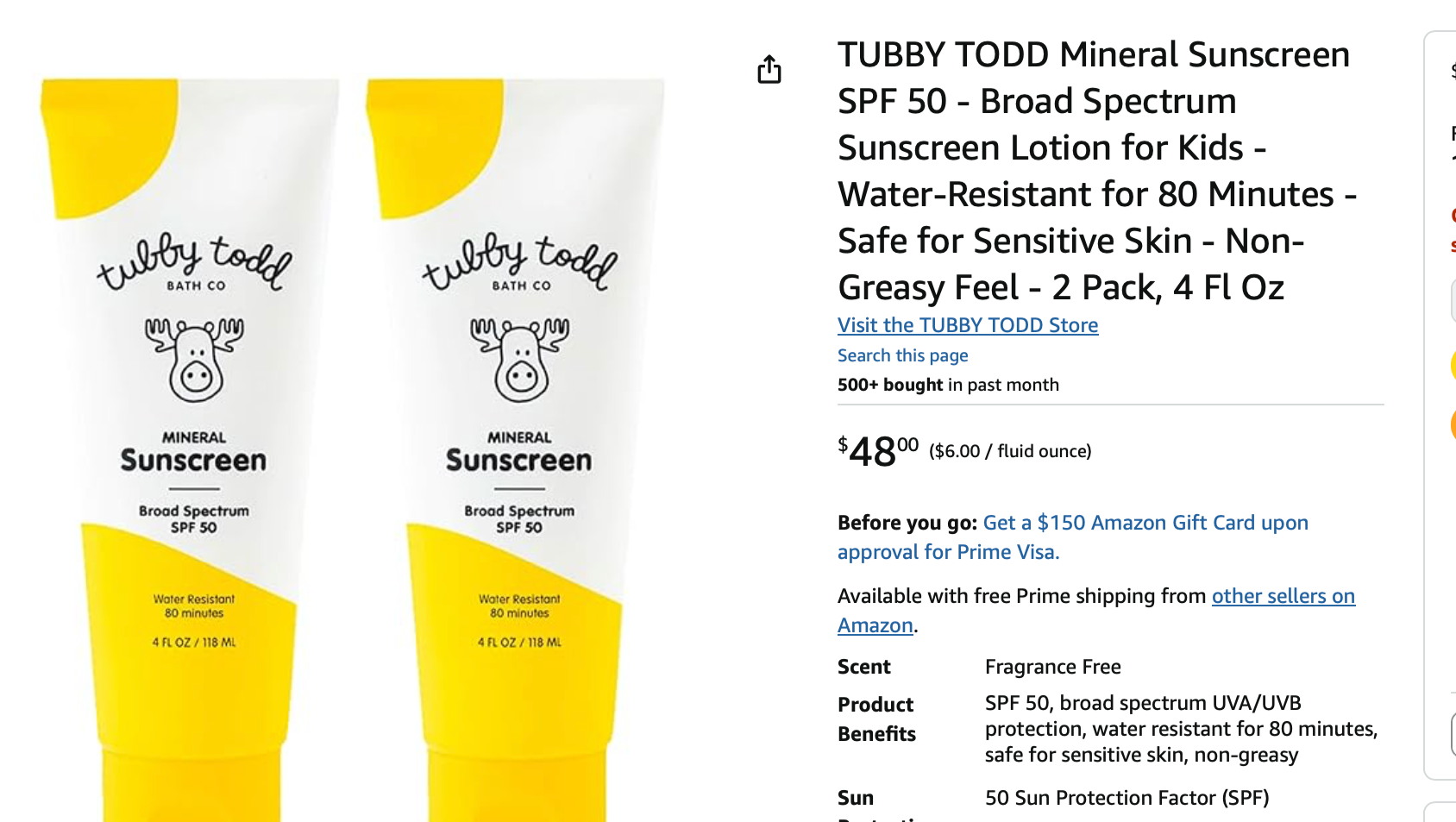Open the partially visible quantity dropdown in buy box
Image resolution: width=1456 pixels, height=822 pixels.
[1453, 300]
